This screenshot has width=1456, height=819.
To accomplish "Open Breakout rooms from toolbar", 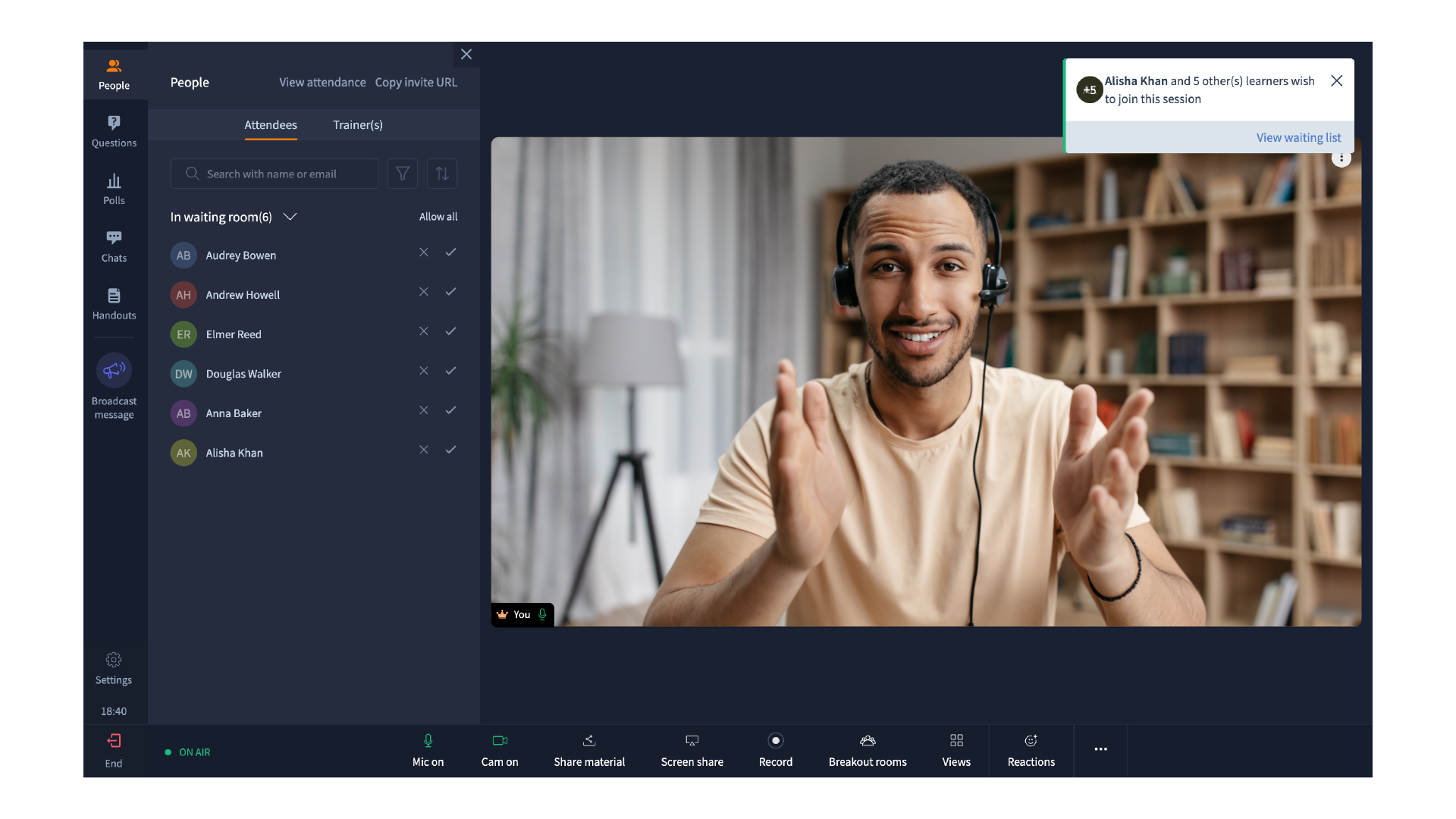I will point(868,750).
